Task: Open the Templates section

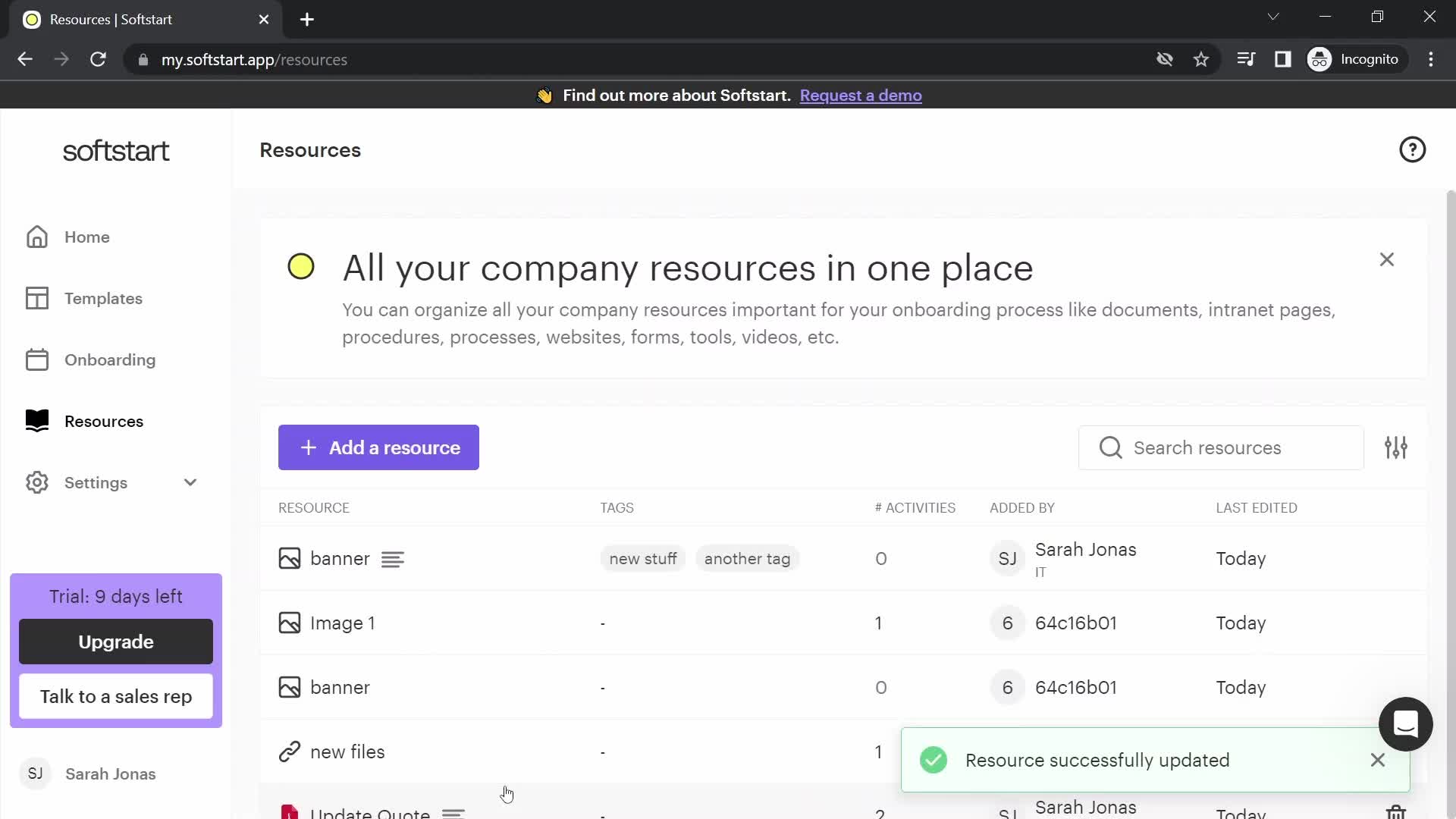Action: [x=103, y=298]
